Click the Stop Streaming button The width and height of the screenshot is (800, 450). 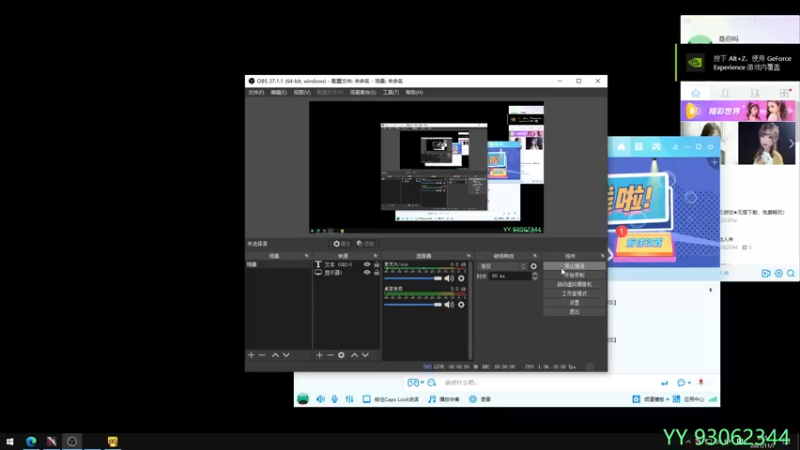(574, 266)
